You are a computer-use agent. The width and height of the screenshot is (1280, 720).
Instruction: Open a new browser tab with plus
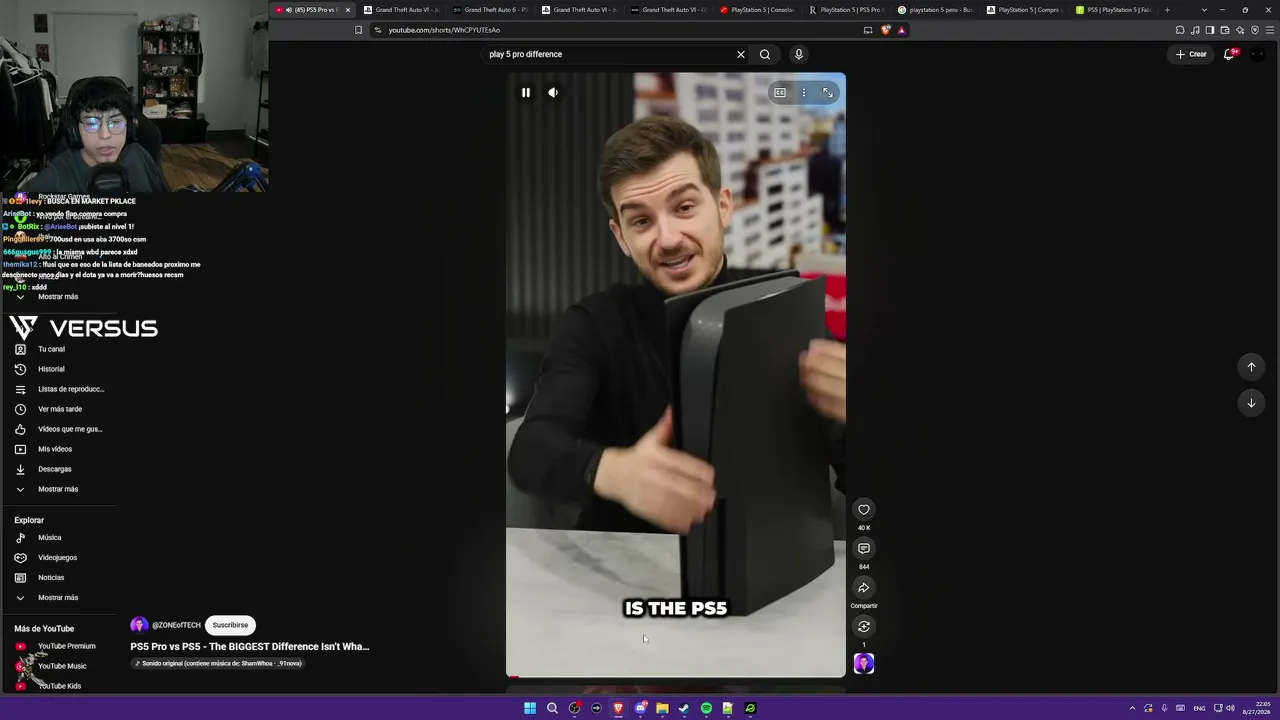(x=1167, y=10)
